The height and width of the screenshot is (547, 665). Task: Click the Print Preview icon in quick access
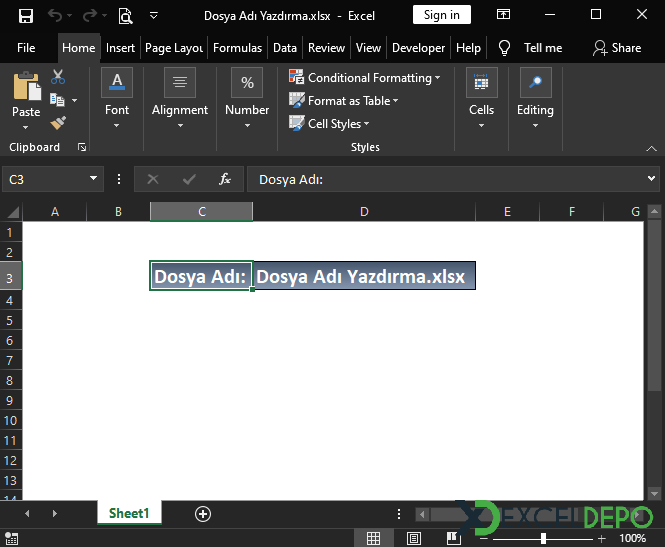pyautogui.click(x=125, y=16)
